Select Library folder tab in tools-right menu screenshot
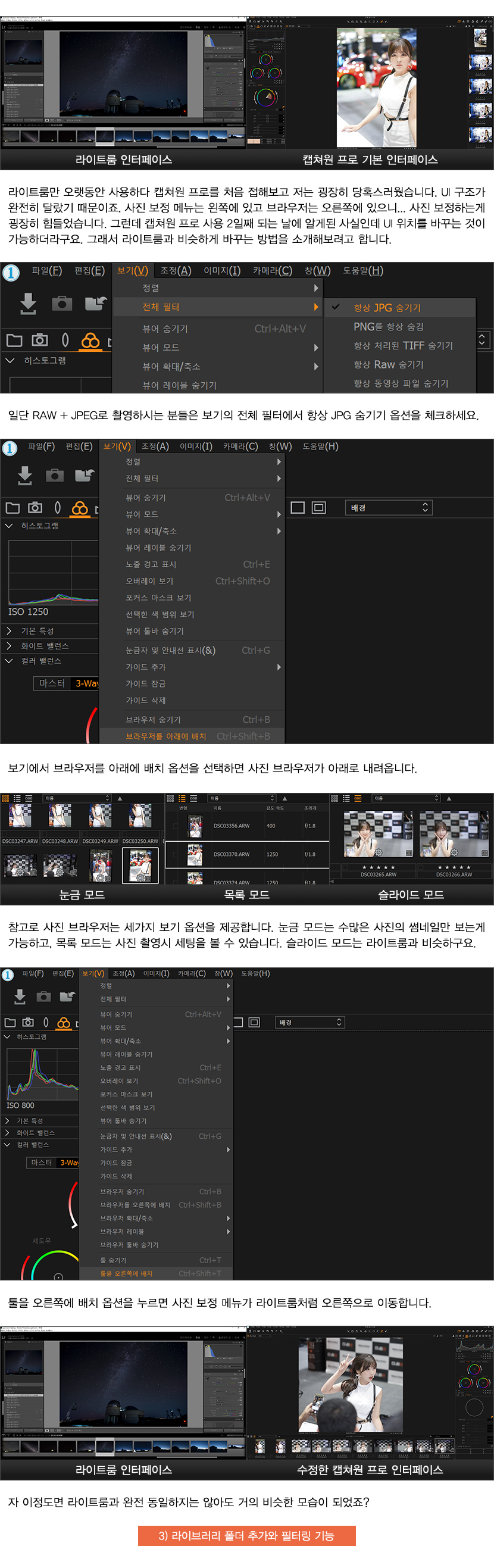 coord(10,1022)
